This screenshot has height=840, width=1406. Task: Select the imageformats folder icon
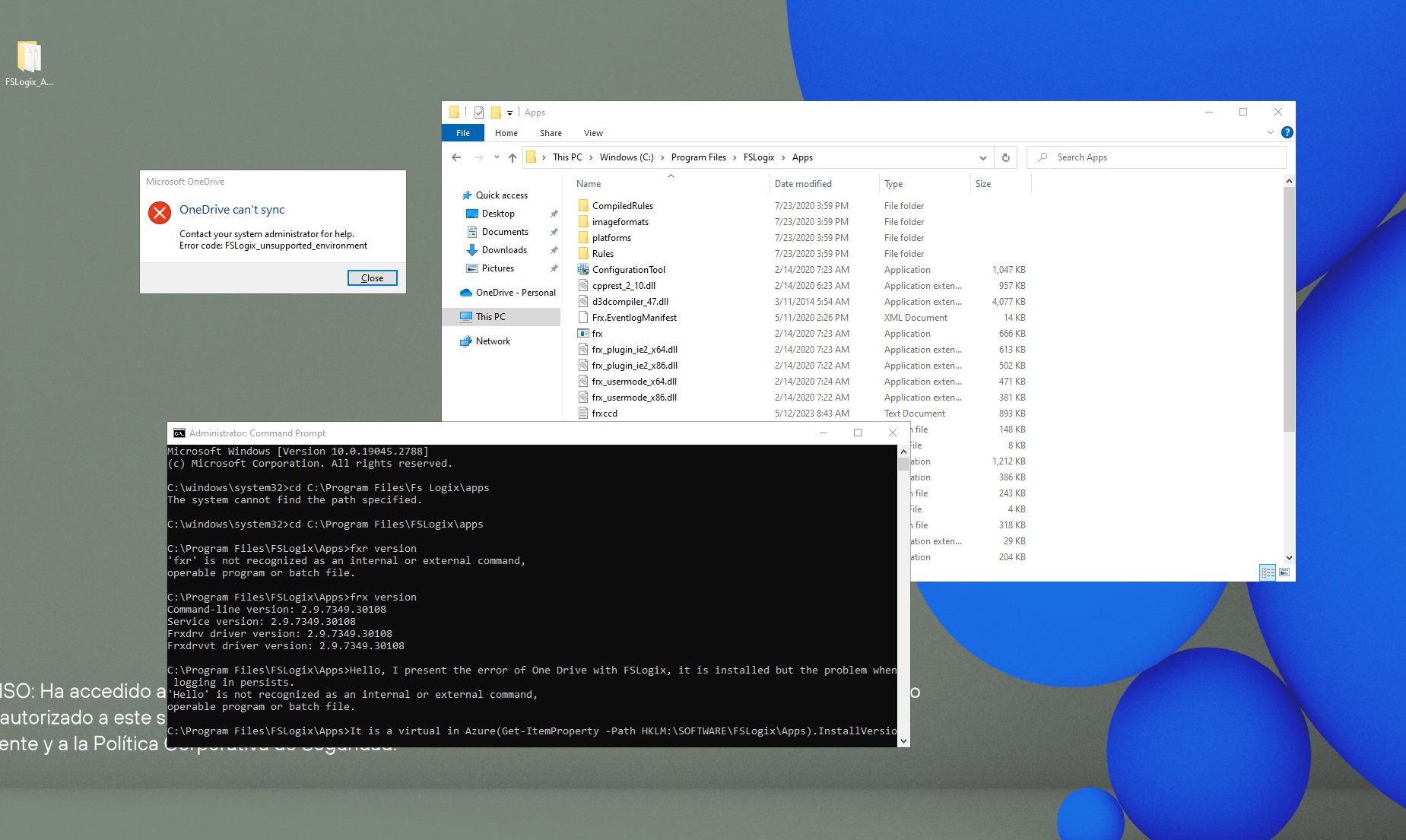tap(583, 222)
